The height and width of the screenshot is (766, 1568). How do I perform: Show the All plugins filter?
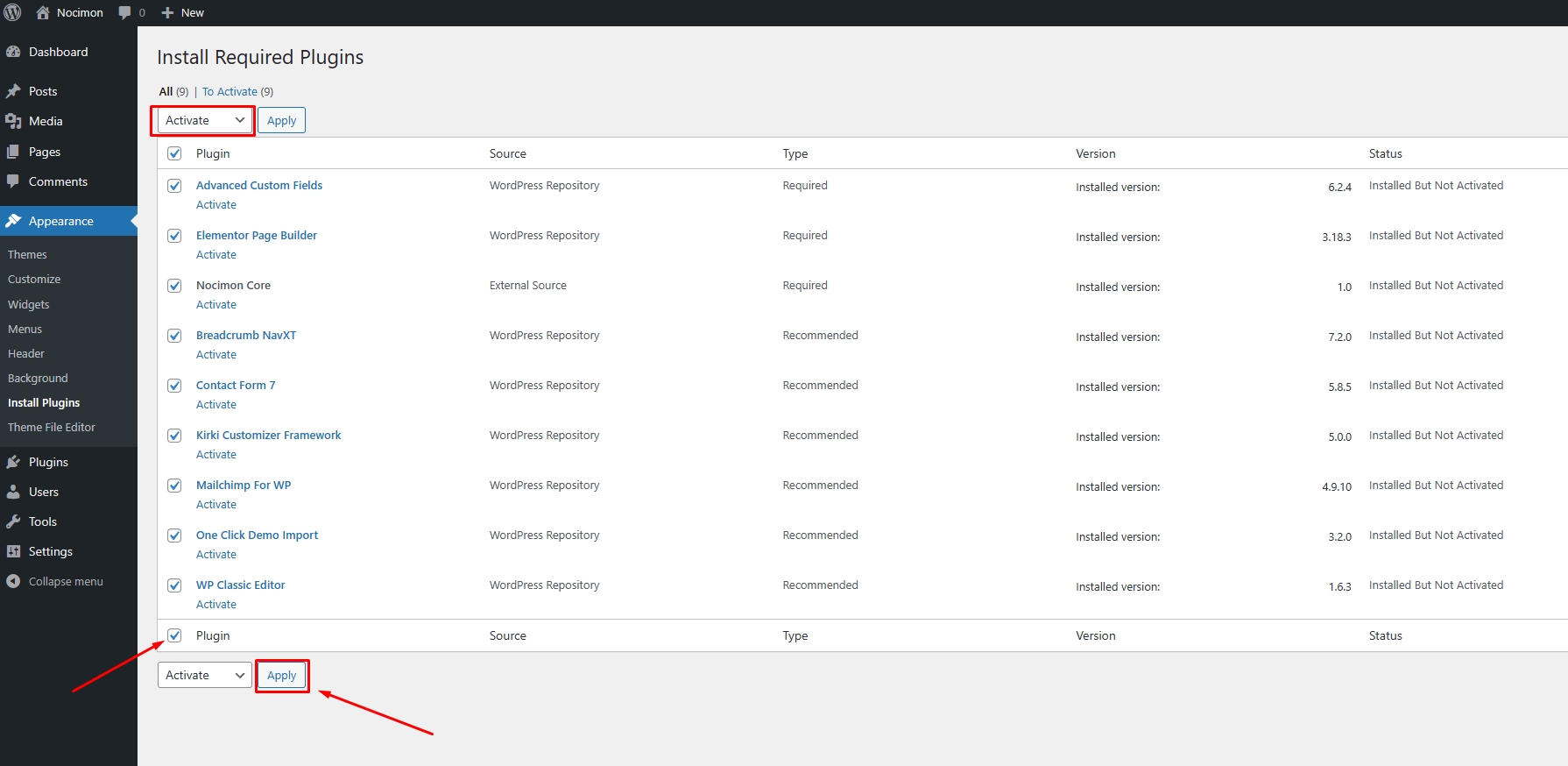tap(166, 91)
